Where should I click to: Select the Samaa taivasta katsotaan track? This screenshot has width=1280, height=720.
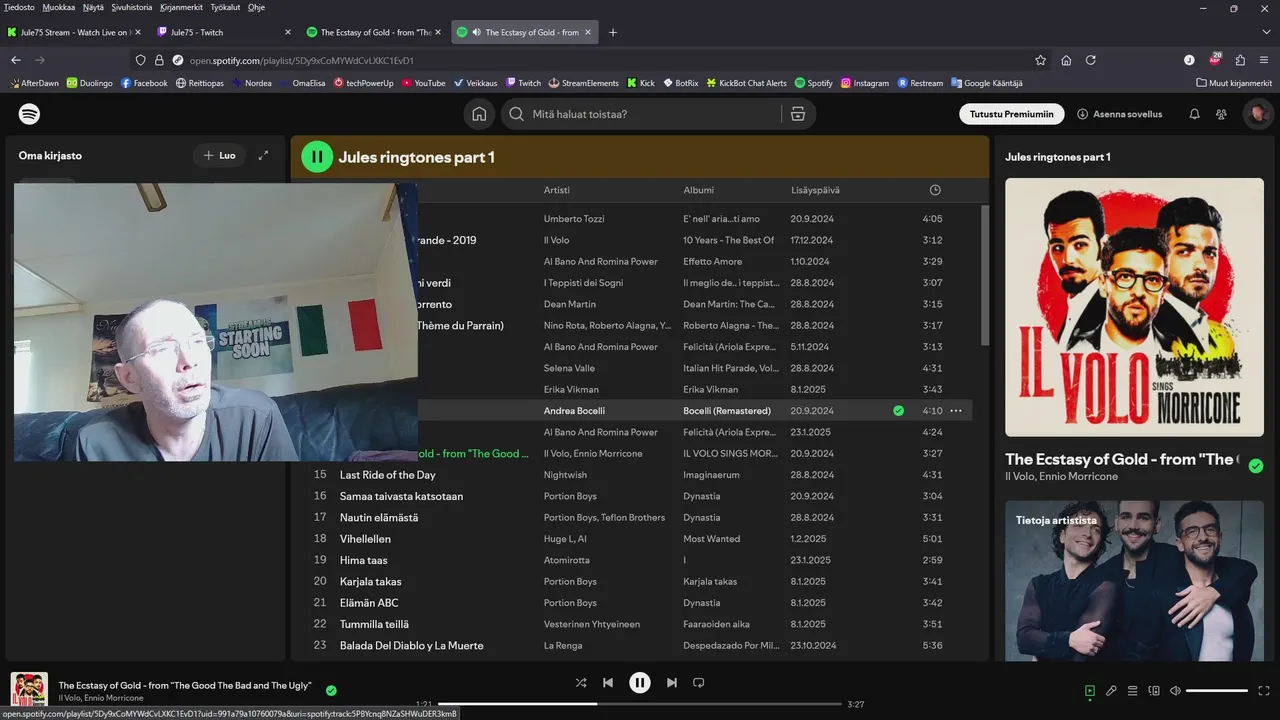(401, 496)
